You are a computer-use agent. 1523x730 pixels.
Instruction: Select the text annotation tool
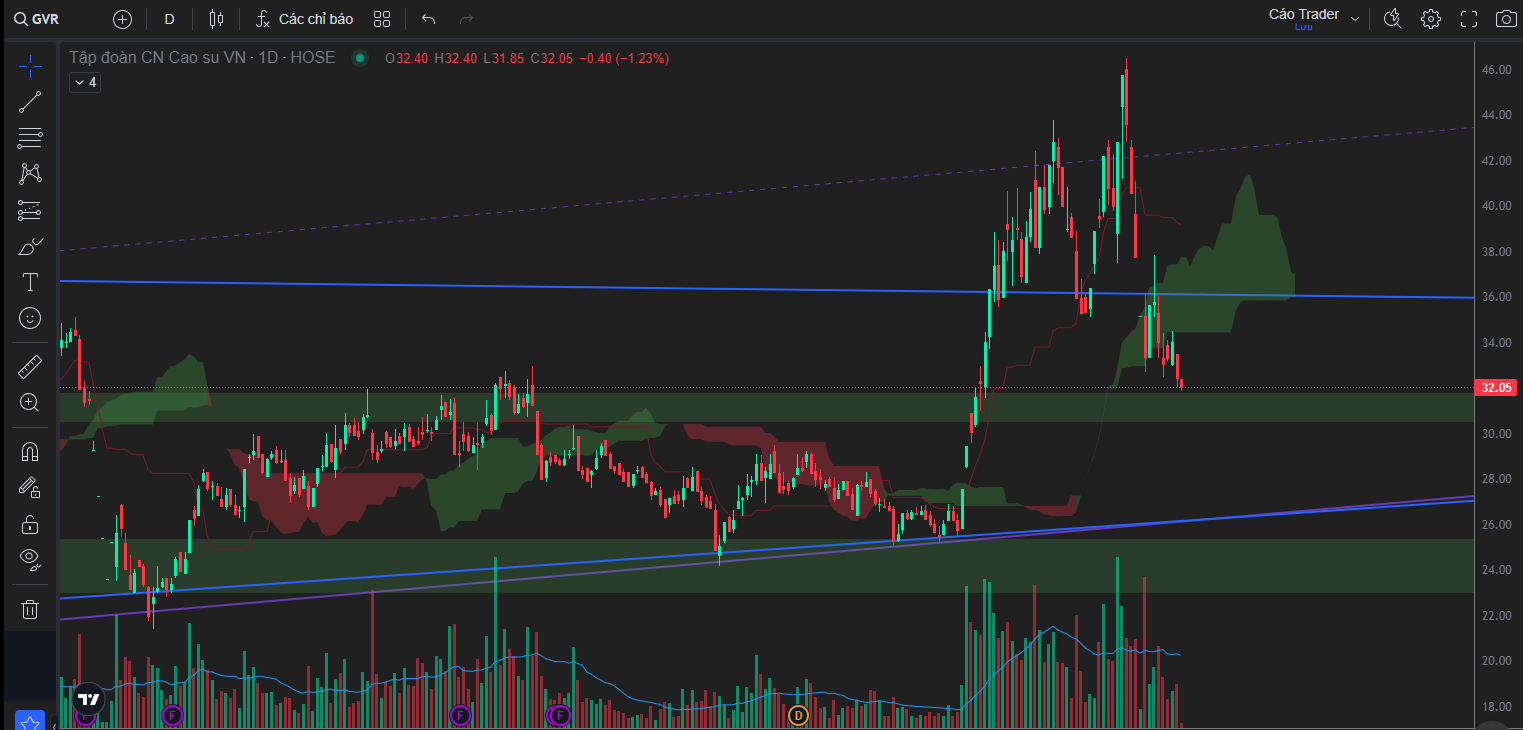[30, 282]
